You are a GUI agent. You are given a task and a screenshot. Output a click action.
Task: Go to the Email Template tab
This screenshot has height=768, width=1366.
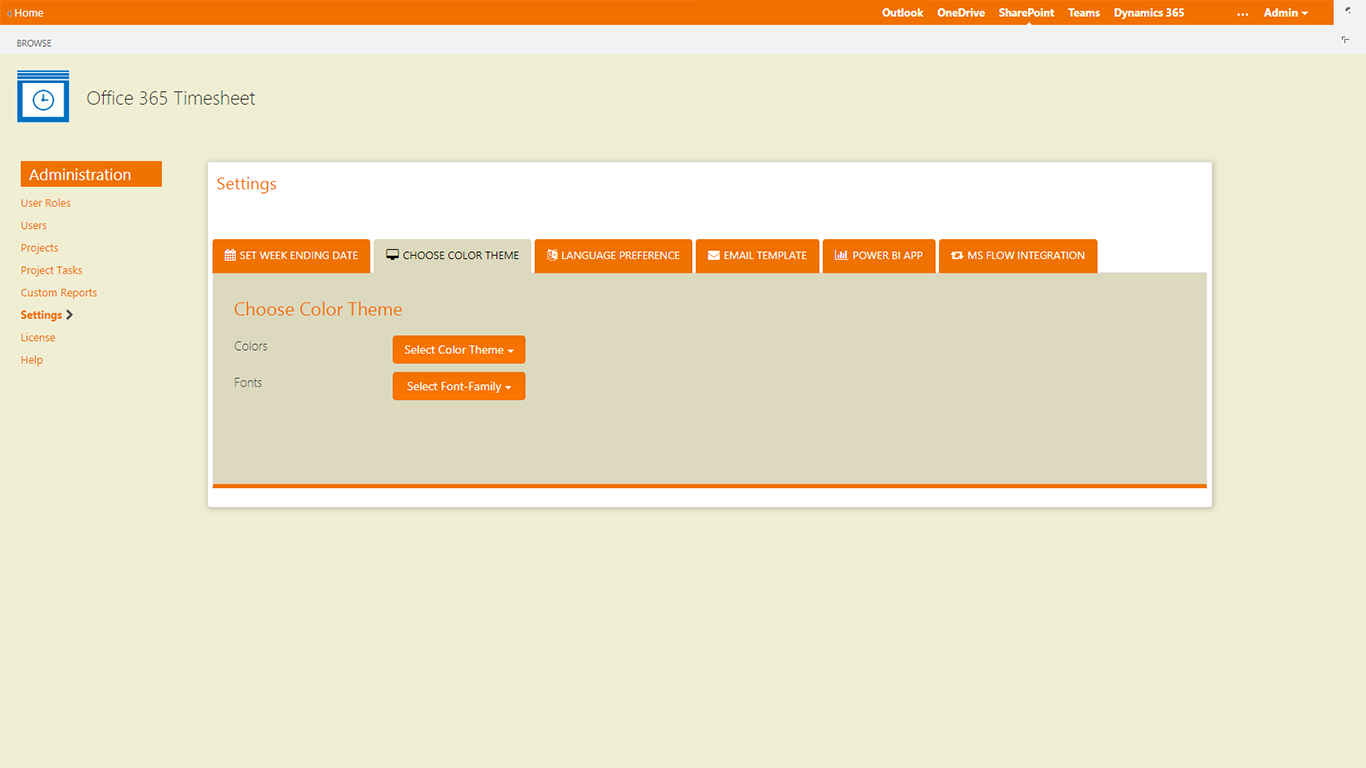tap(757, 256)
